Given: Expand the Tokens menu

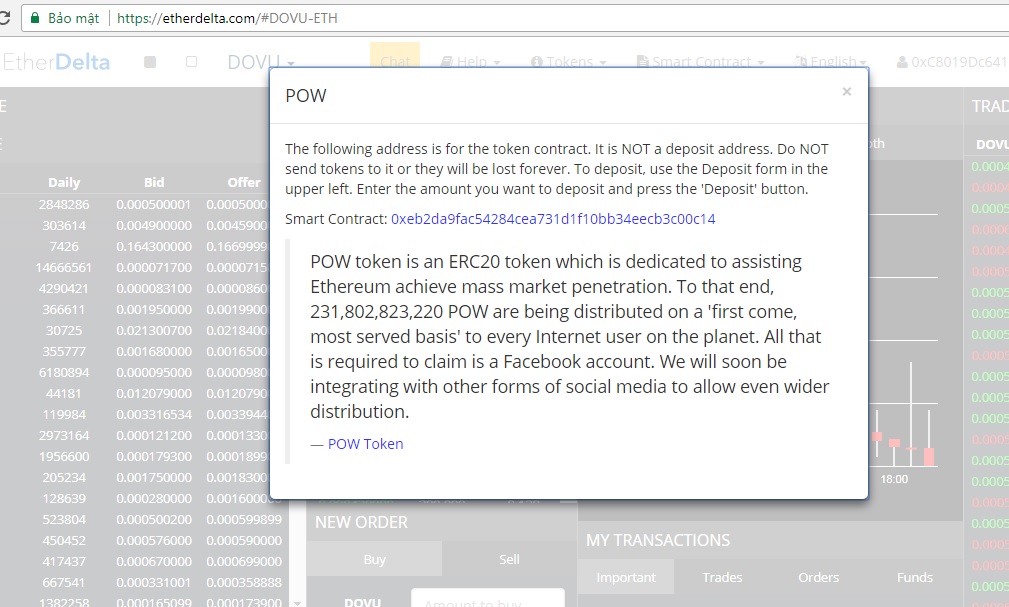Looking at the screenshot, I should [569, 62].
